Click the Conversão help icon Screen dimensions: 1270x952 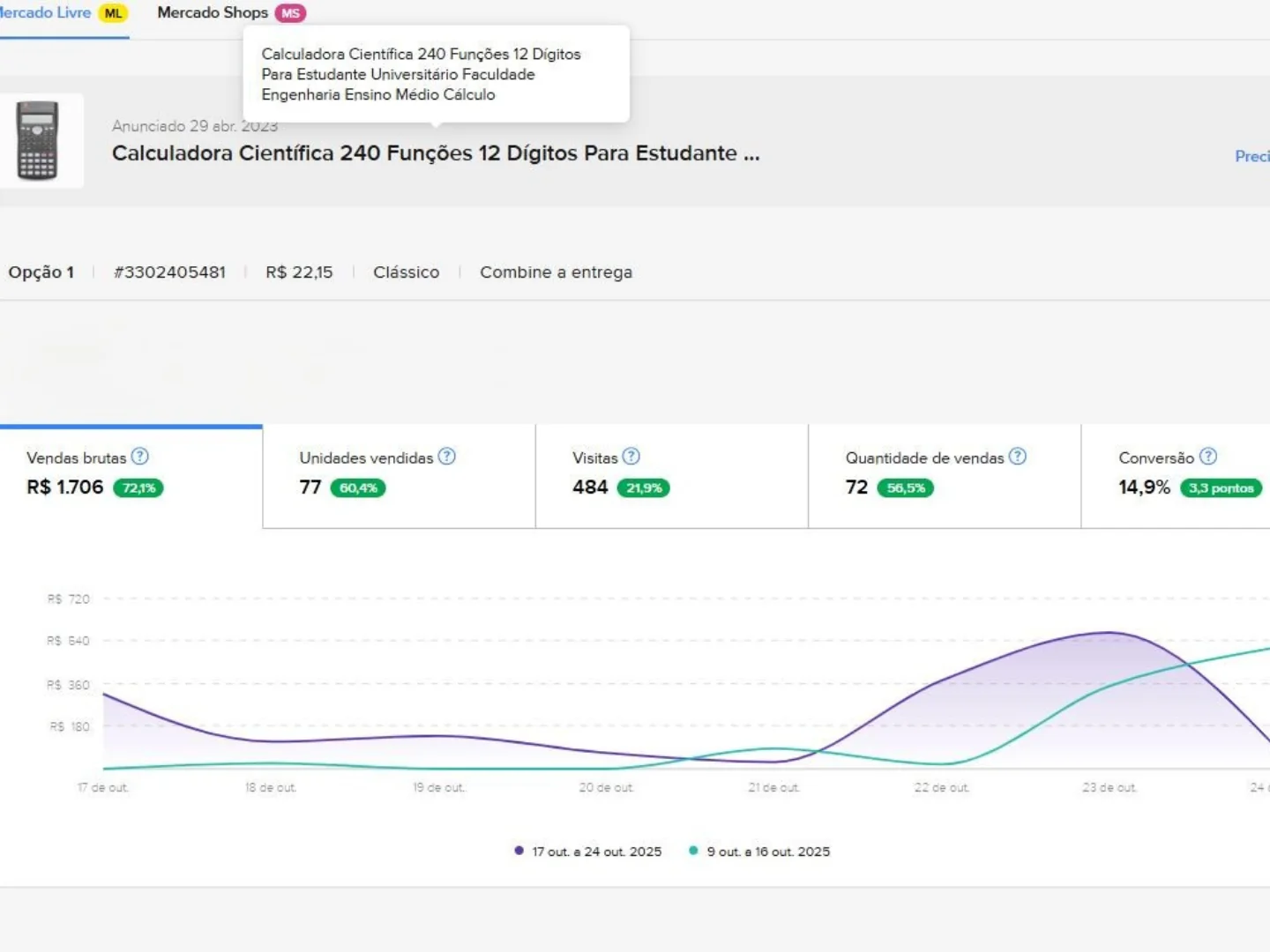[1208, 457]
